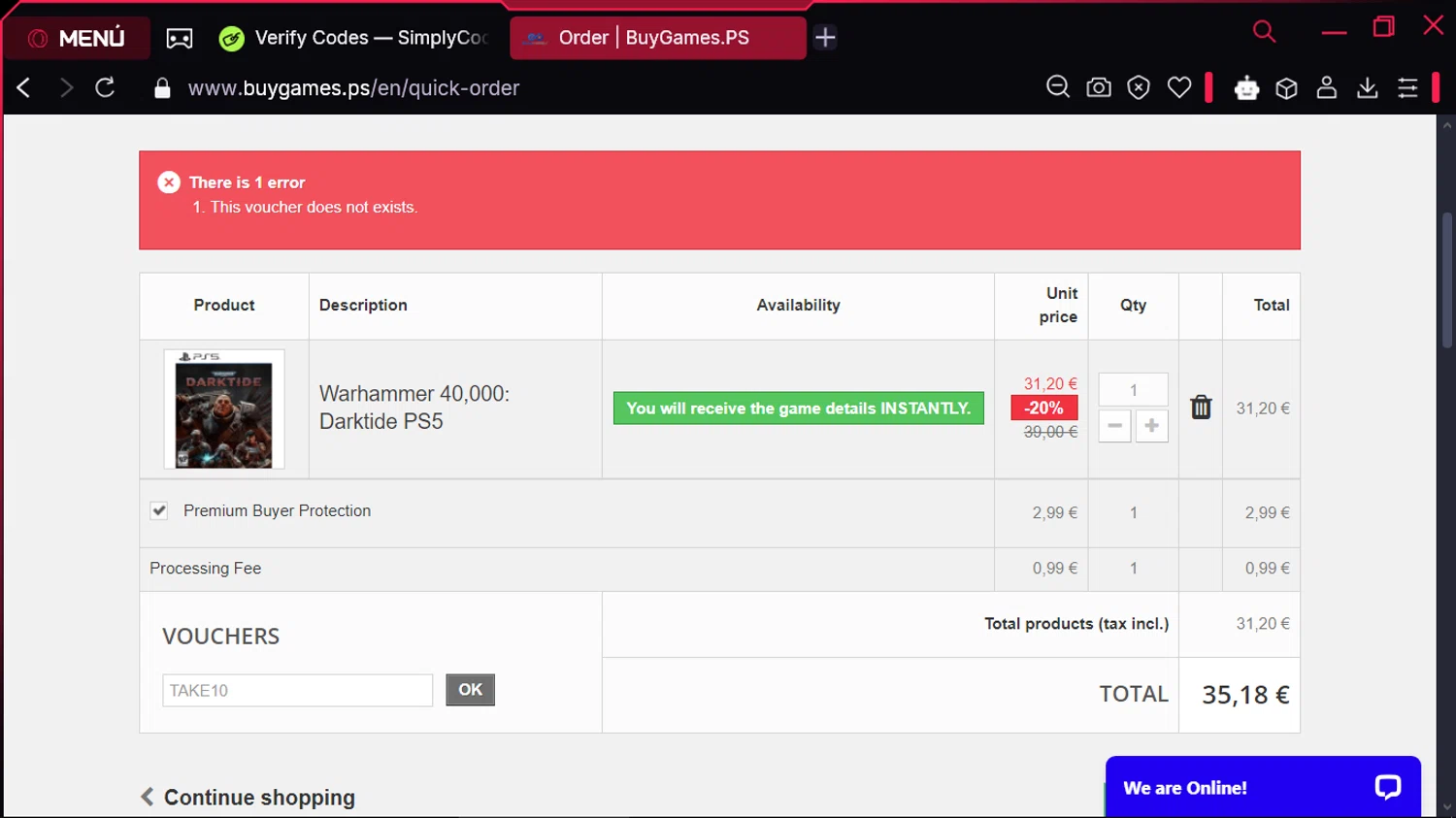Open the We are Online chat widget
Image resolution: width=1456 pixels, height=818 pixels.
tap(1263, 787)
